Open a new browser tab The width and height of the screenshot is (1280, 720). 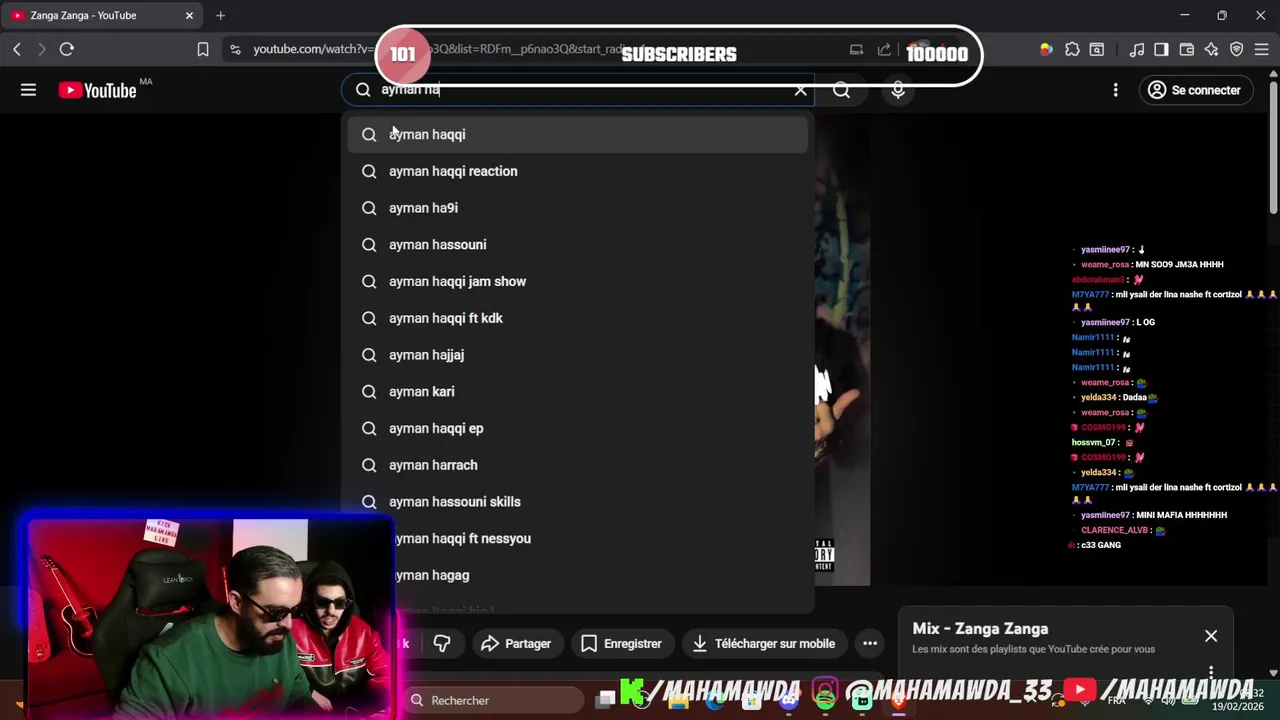click(x=220, y=15)
